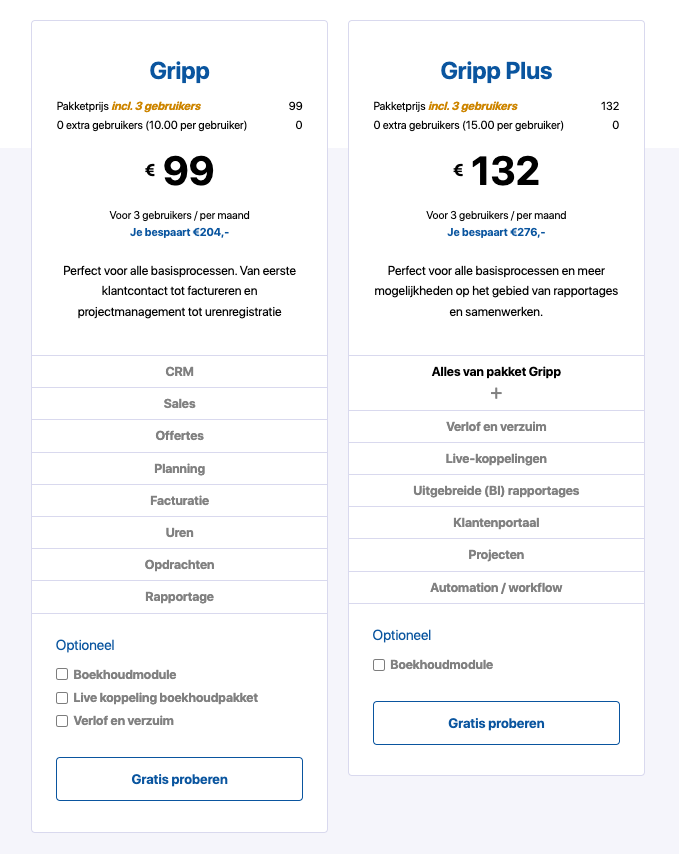Select the Facturatie feature
This screenshot has height=854, width=679.
[179, 500]
